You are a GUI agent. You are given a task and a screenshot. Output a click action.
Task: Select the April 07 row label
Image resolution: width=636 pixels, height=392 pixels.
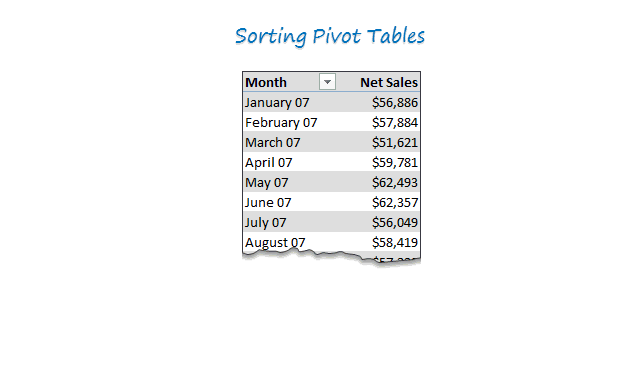coord(269,163)
